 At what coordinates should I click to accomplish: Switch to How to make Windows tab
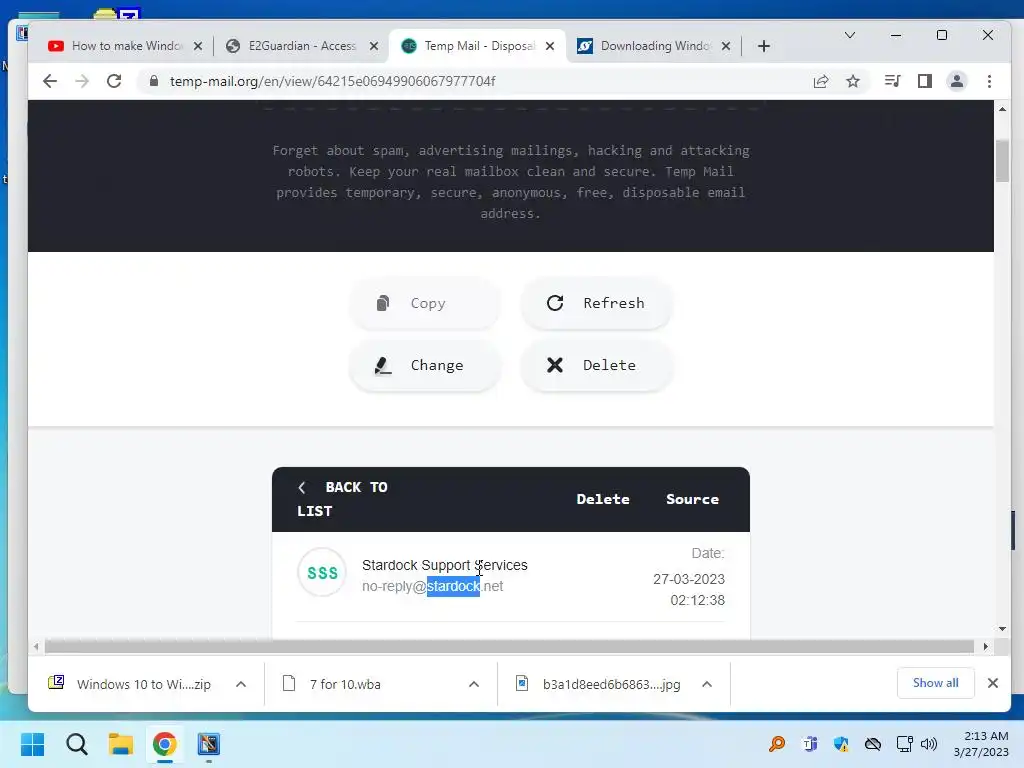tap(127, 46)
